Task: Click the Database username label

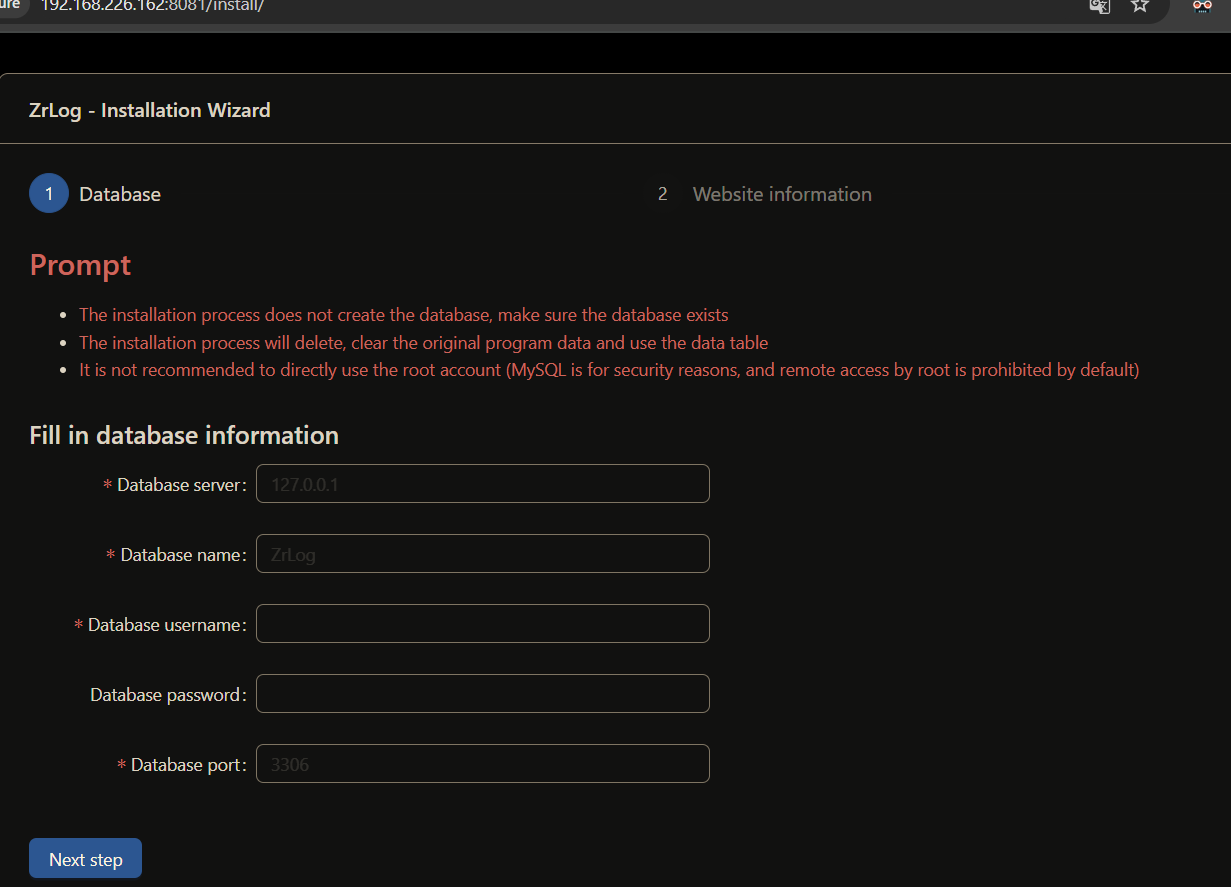Action: point(167,625)
